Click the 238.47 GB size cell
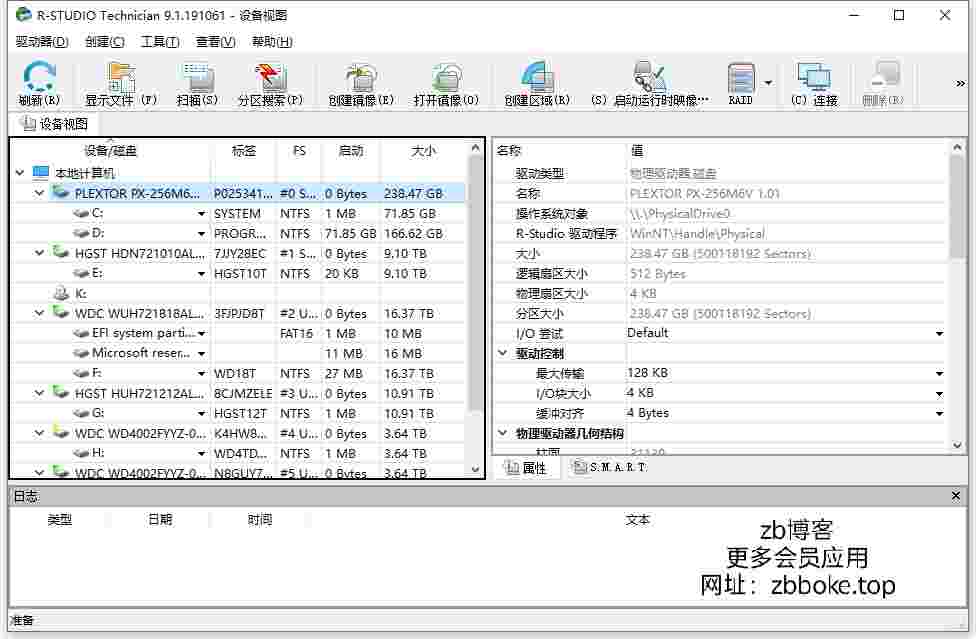 [413, 194]
